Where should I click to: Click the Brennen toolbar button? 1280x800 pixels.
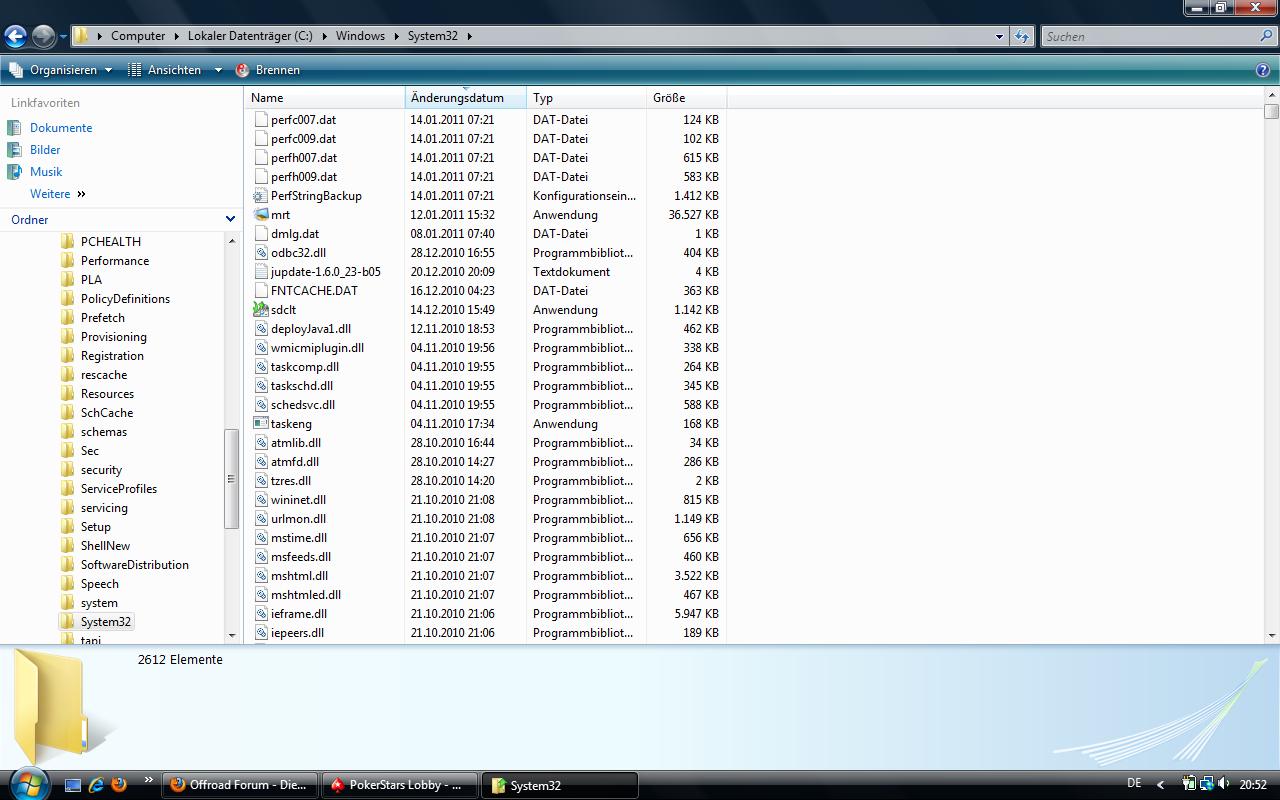(x=268, y=70)
